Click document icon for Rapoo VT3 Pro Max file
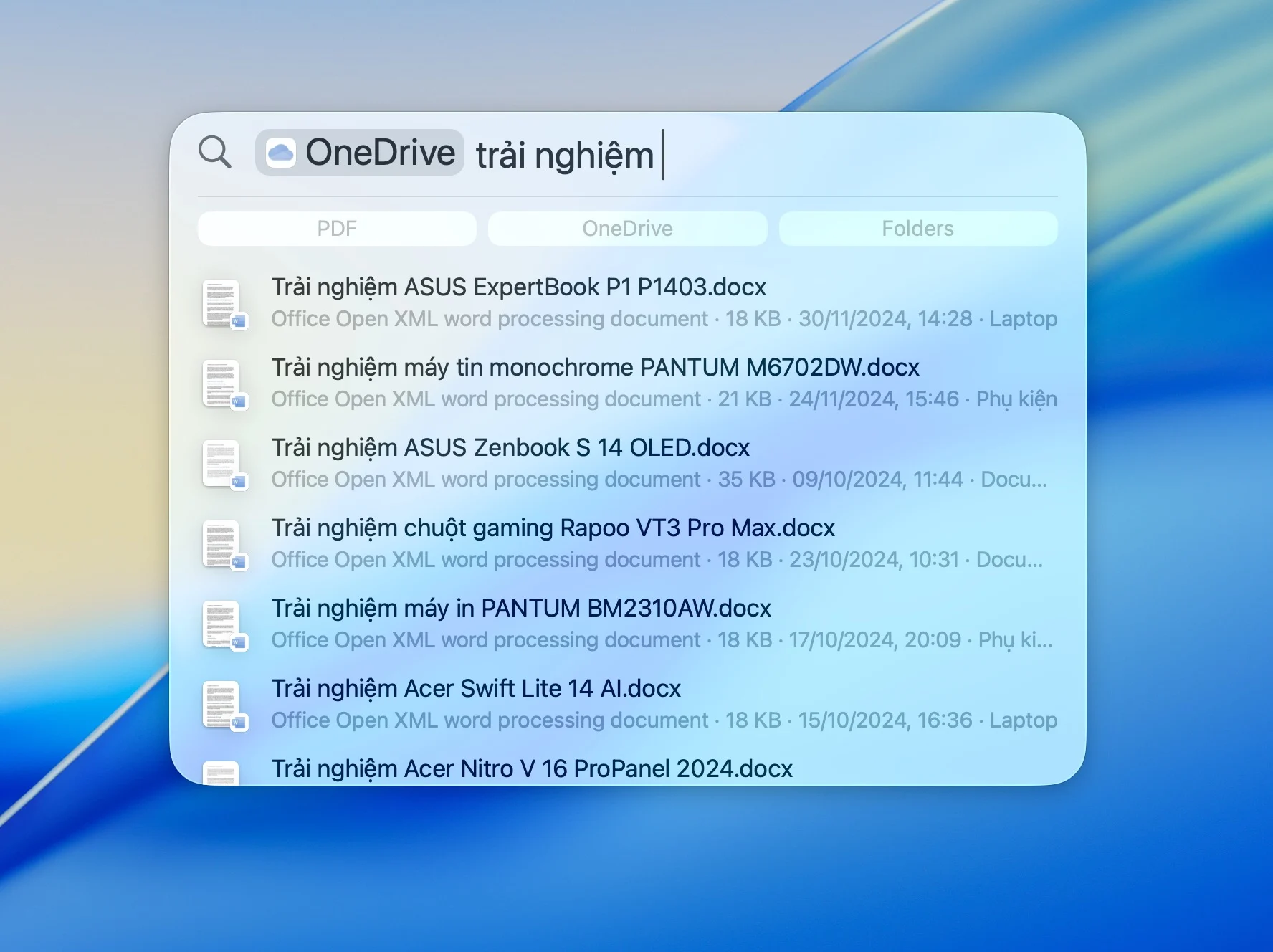Screen dimensions: 1273x952 [x=224, y=545]
